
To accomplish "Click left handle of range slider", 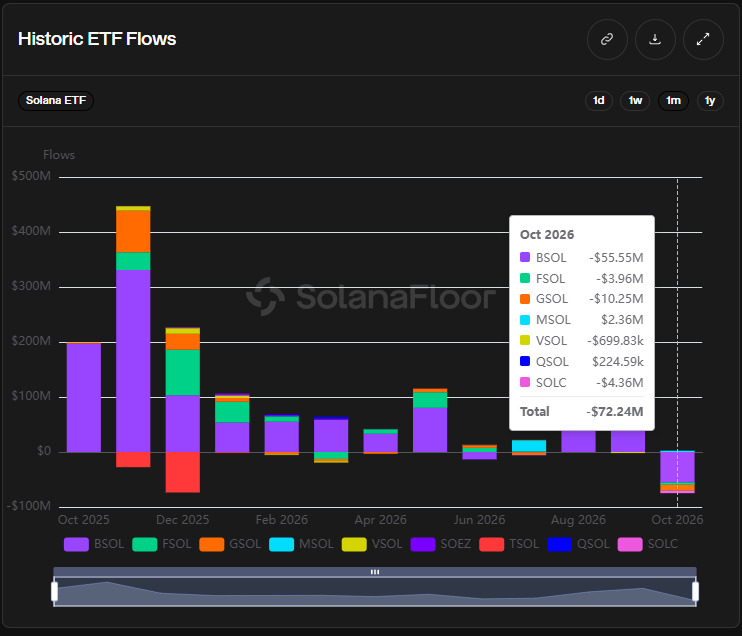I will tap(54, 592).
